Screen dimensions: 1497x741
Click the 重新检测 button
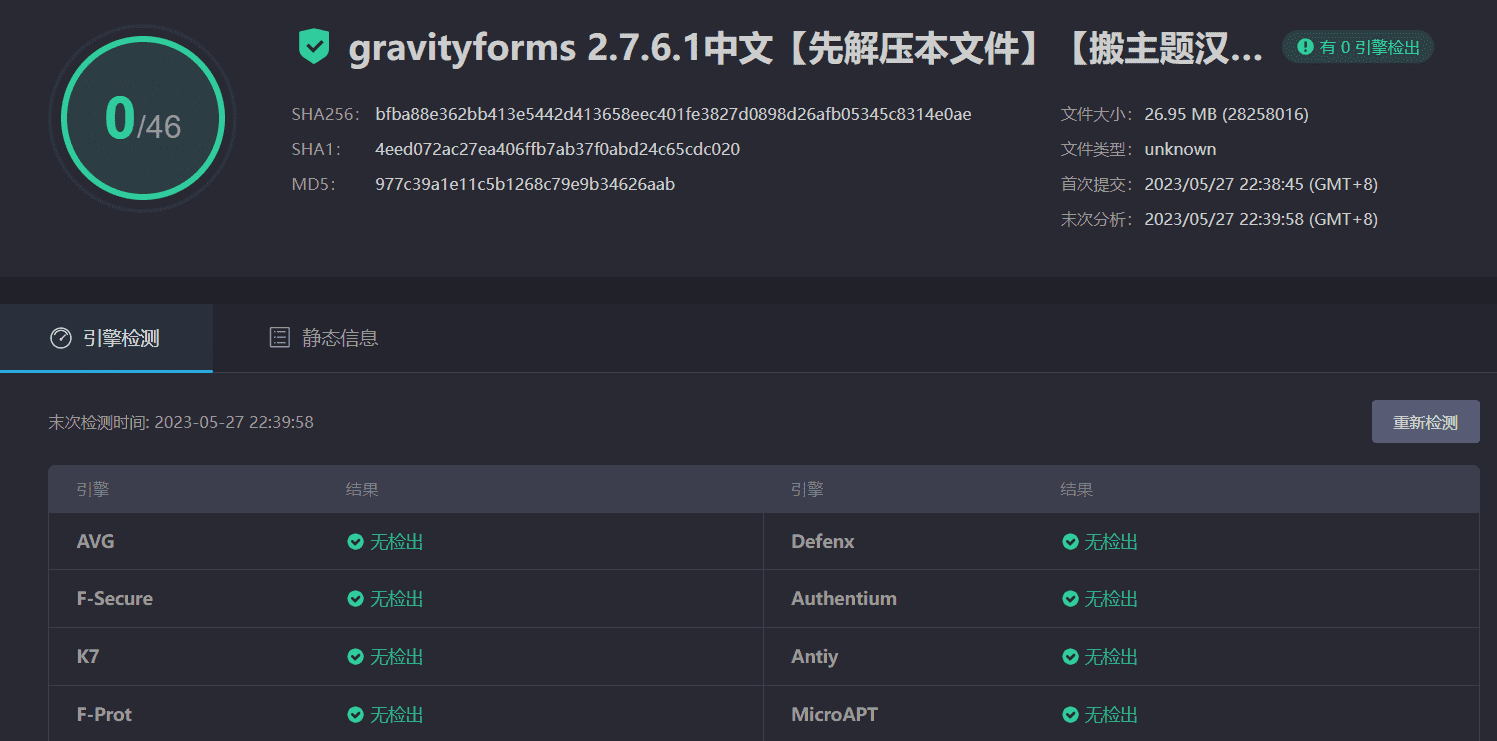point(1425,422)
